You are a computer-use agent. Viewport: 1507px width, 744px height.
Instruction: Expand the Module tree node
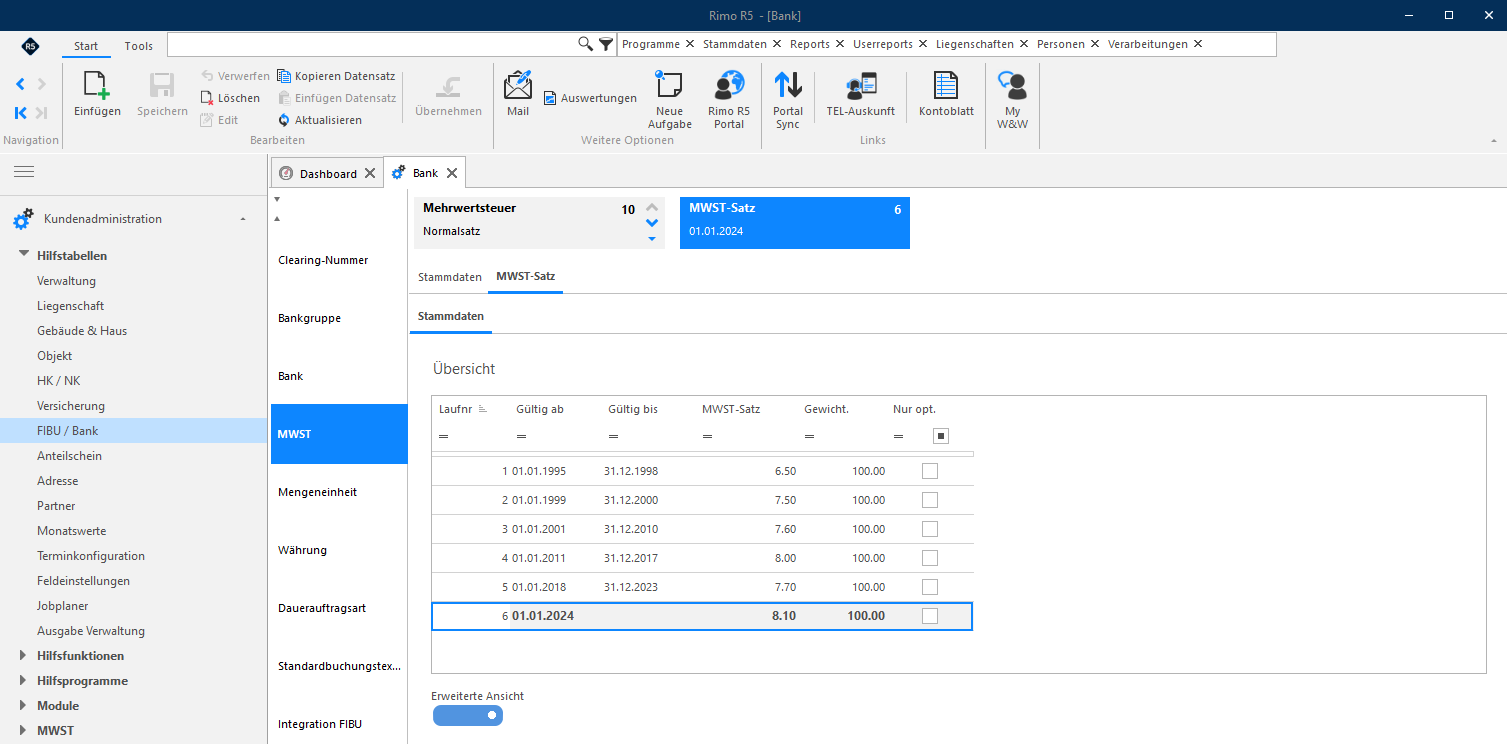(23, 706)
